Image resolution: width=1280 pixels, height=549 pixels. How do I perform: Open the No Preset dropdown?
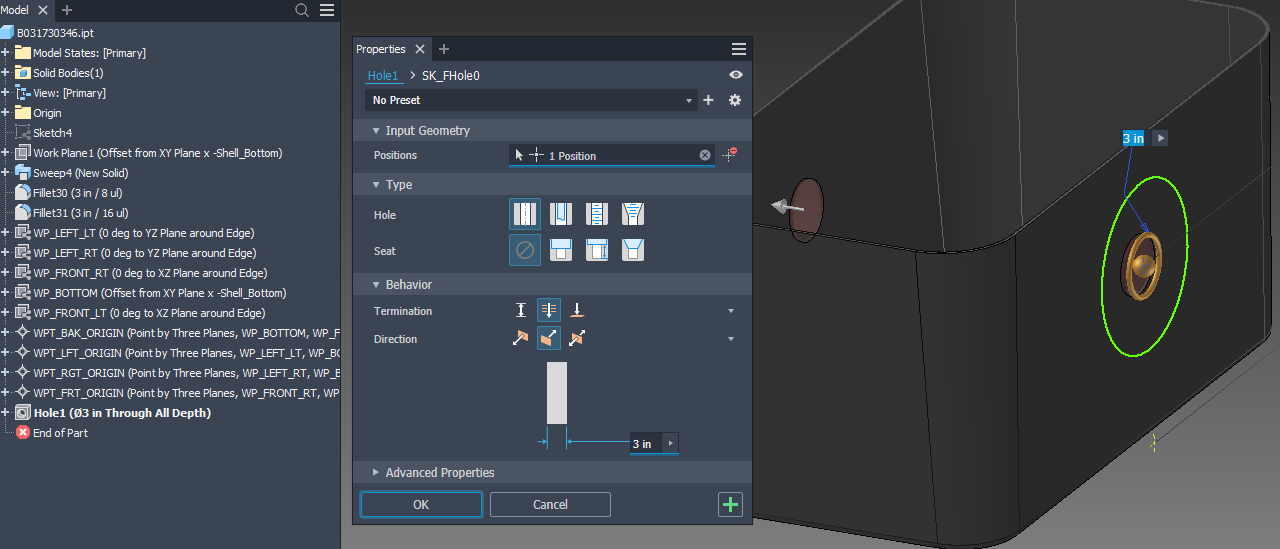tap(530, 100)
